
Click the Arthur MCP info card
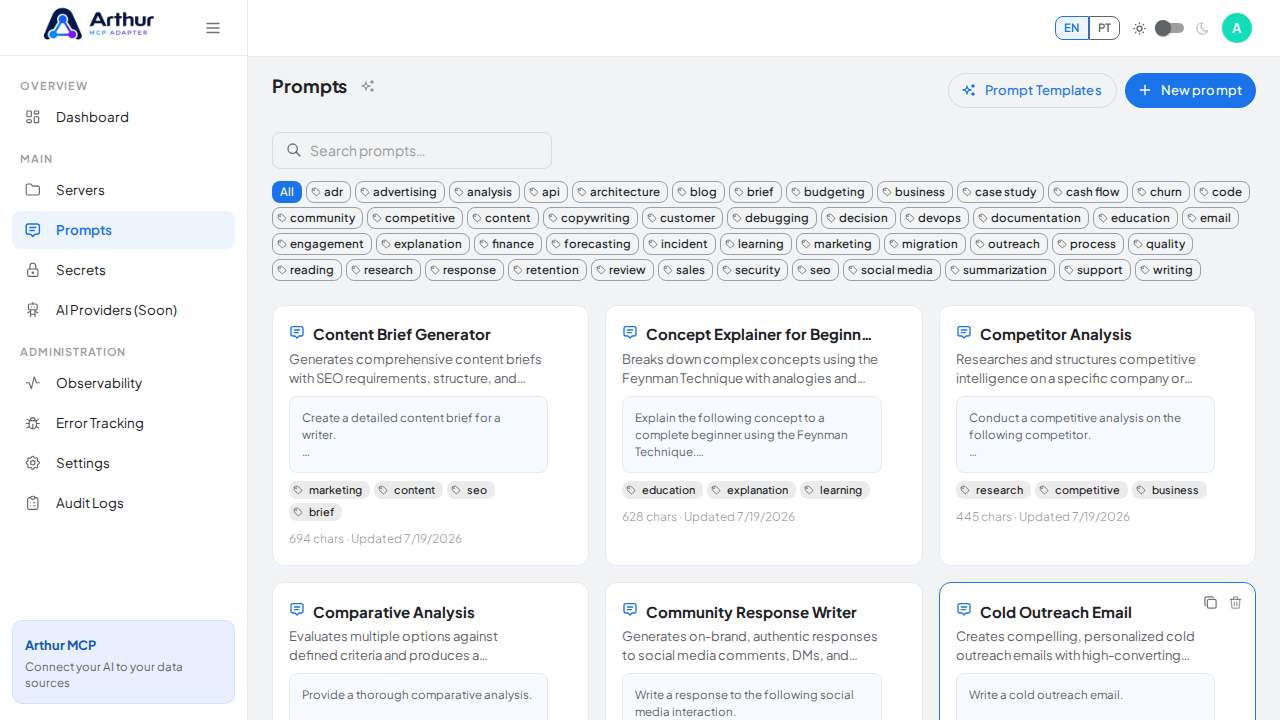pyautogui.click(x=123, y=662)
